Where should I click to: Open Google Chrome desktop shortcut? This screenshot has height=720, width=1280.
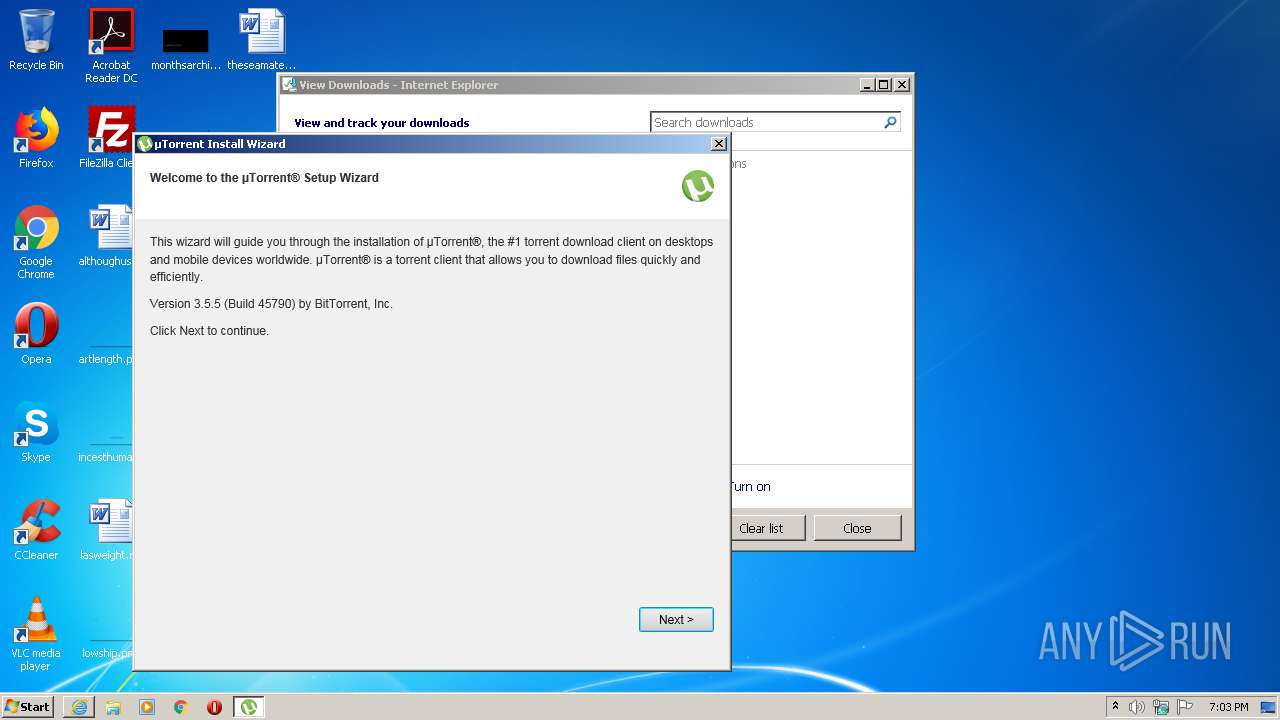click(x=36, y=242)
